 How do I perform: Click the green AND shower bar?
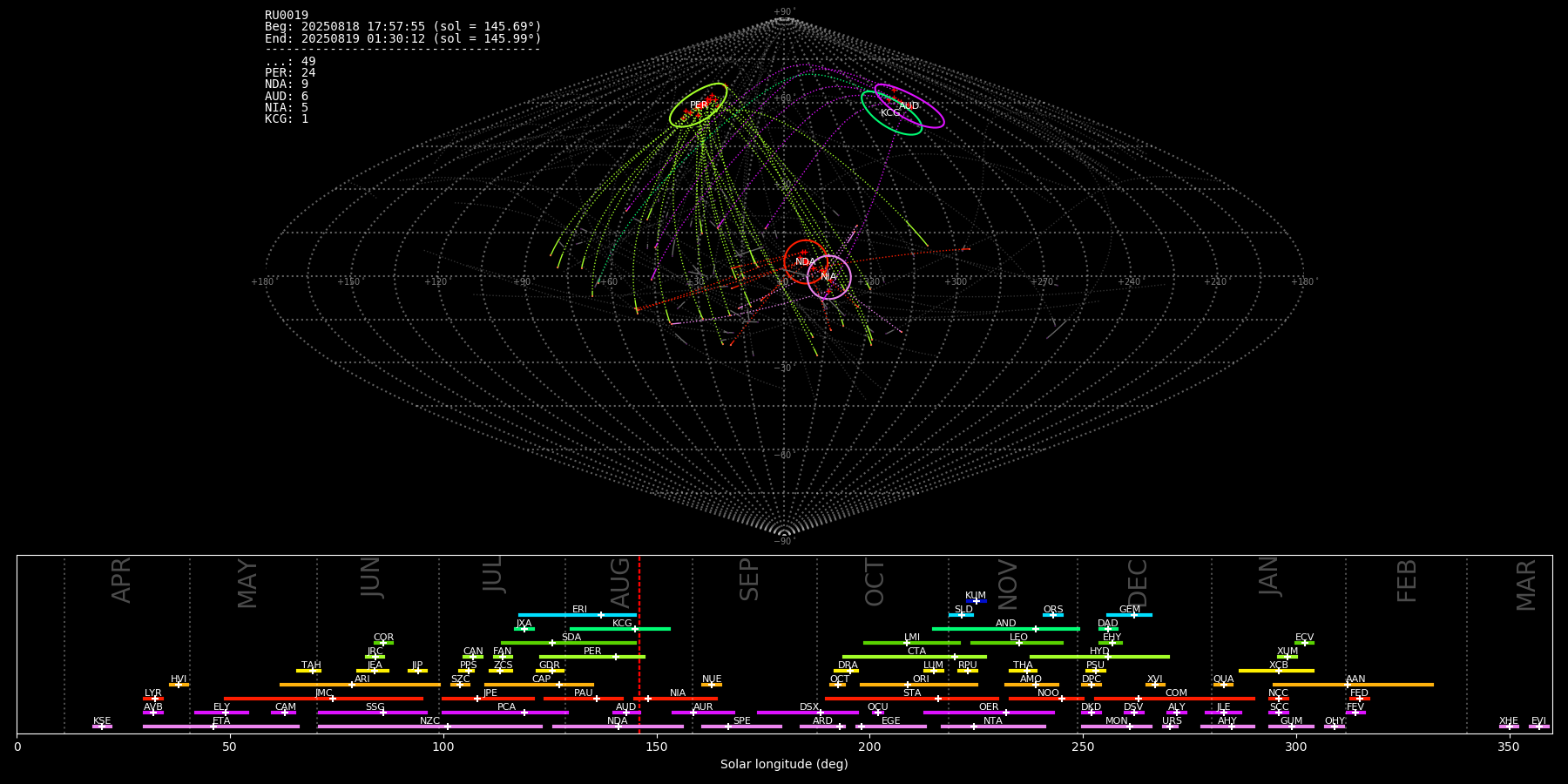click(1006, 629)
